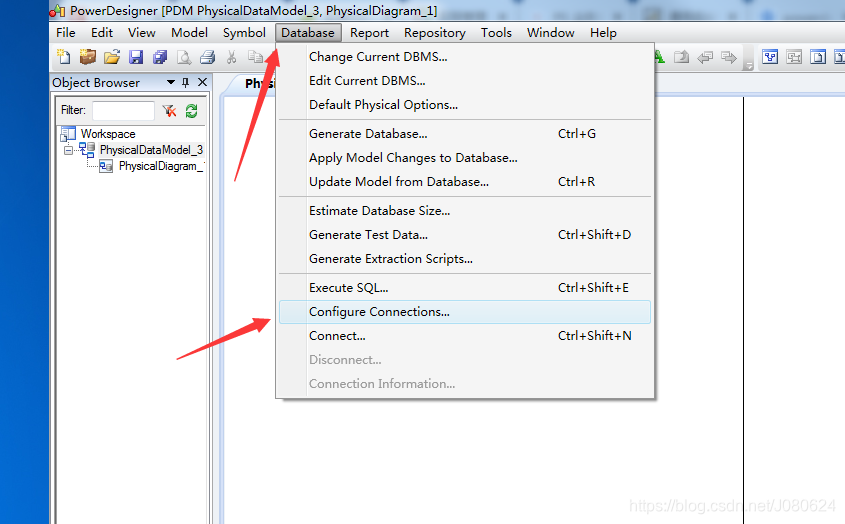
Task: Click the Open folder toolbar icon
Action: (x=112, y=57)
